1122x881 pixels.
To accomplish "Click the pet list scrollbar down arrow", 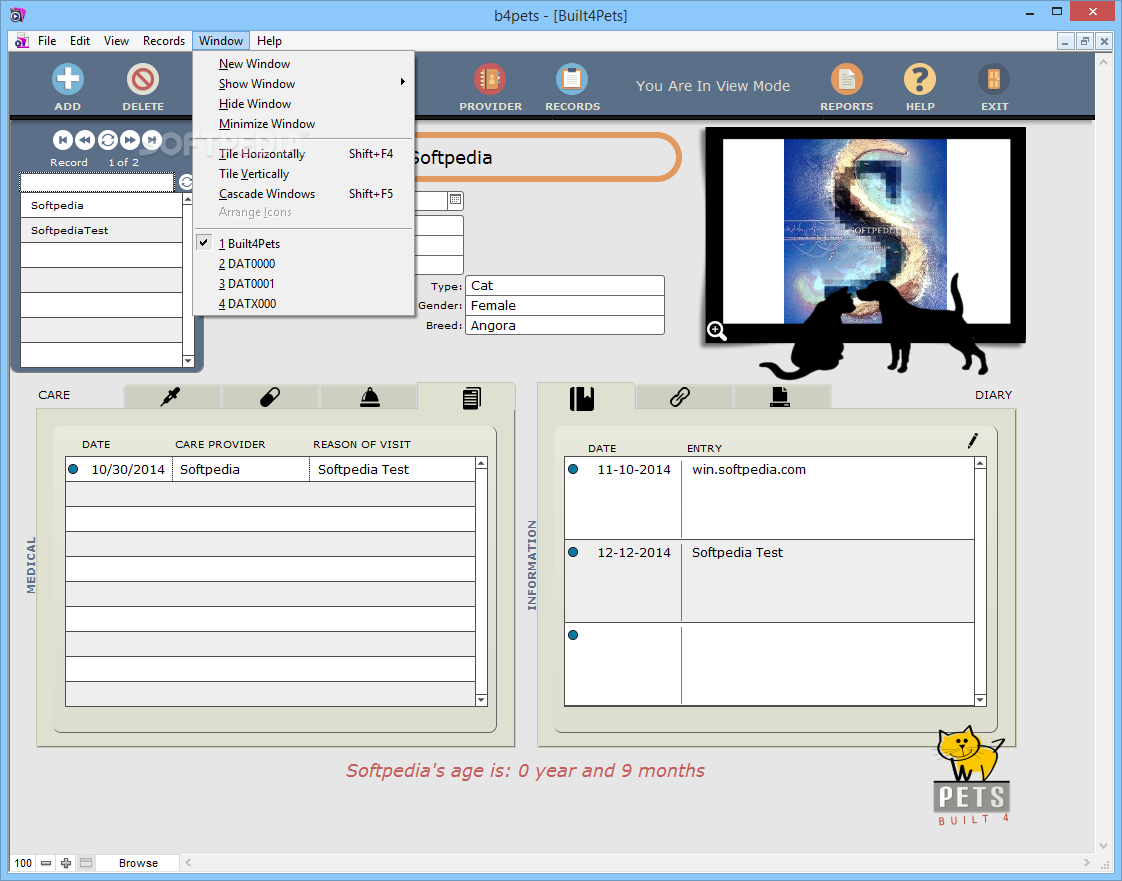I will click(x=188, y=361).
